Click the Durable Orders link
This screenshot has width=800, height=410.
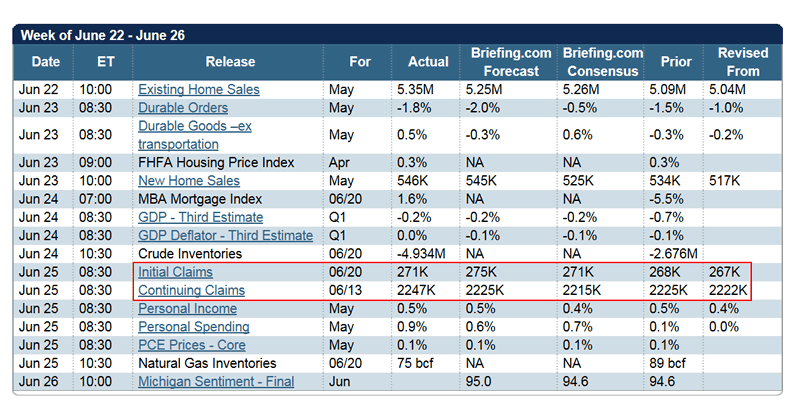click(x=185, y=107)
